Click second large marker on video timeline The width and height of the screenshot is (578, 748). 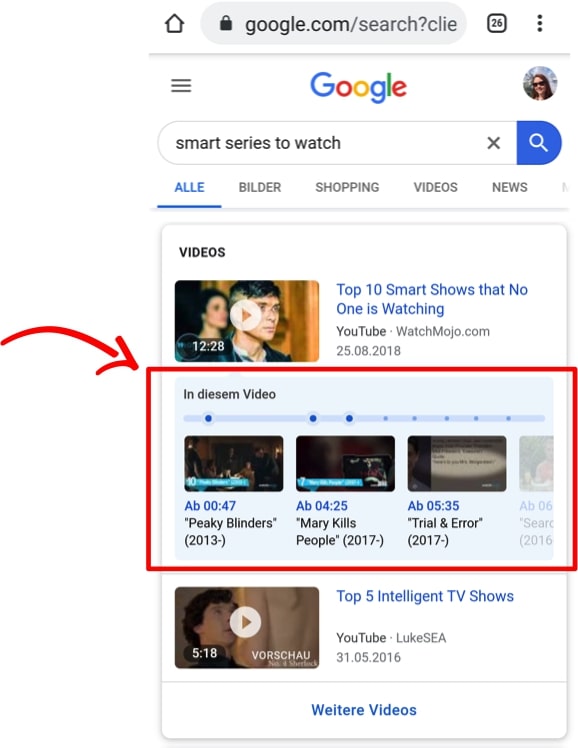tap(313, 418)
